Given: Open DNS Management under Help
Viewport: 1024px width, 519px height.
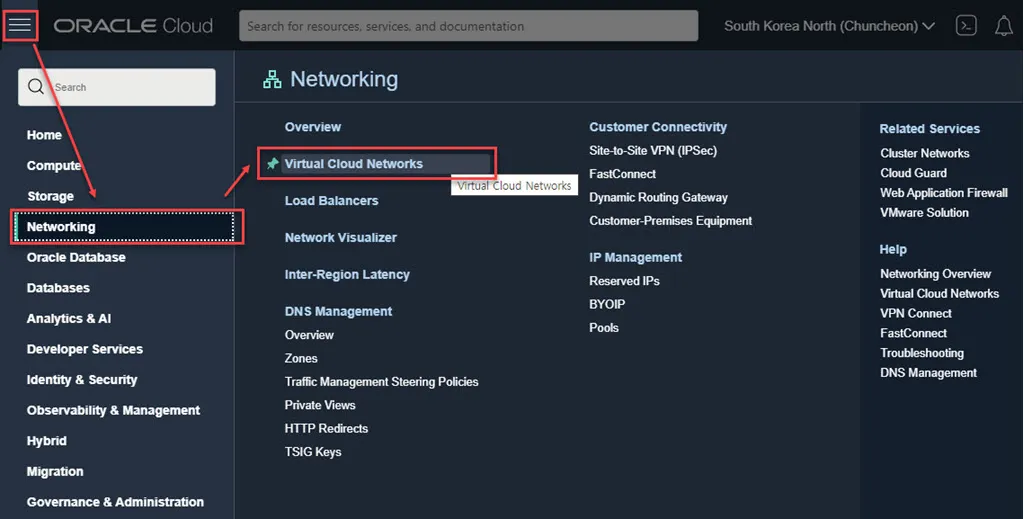Looking at the screenshot, I should (928, 373).
